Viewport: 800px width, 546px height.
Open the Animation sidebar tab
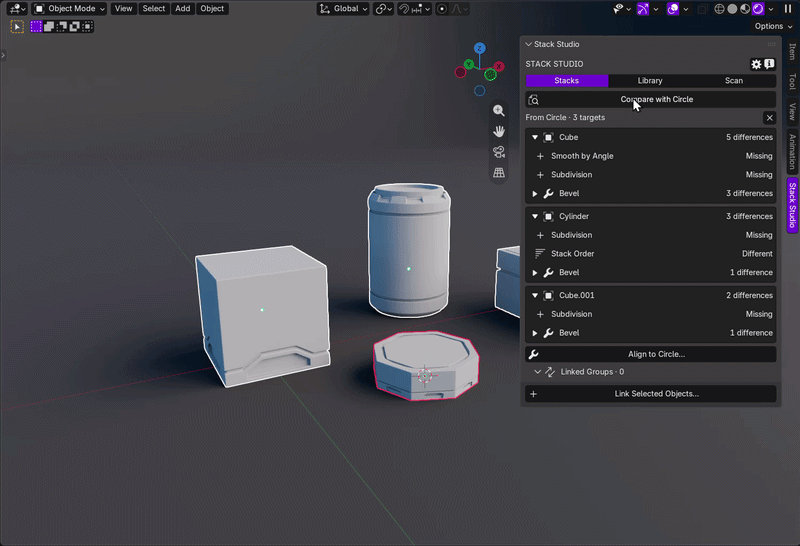[792, 152]
